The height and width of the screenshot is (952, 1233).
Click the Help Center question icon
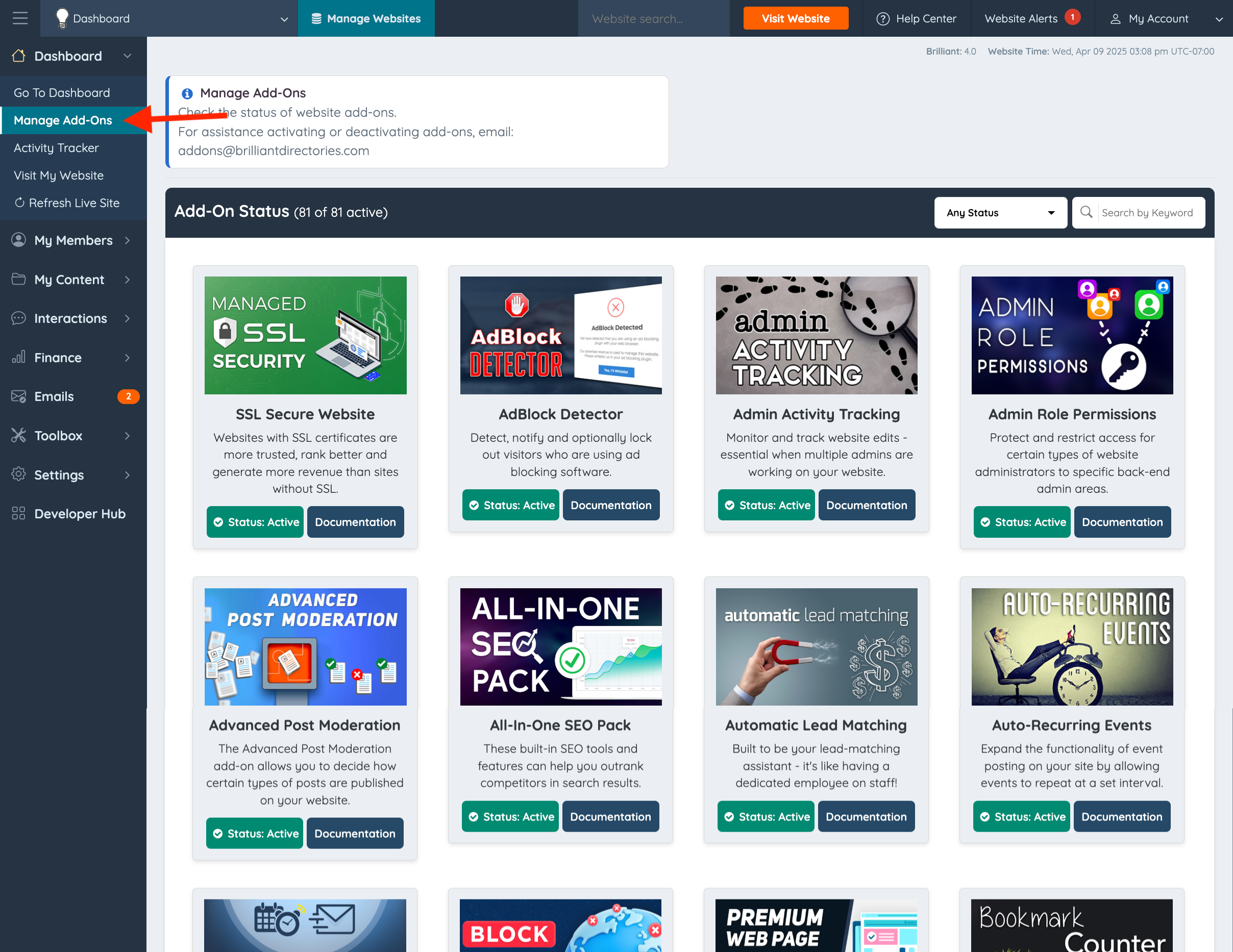pos(882,19)
